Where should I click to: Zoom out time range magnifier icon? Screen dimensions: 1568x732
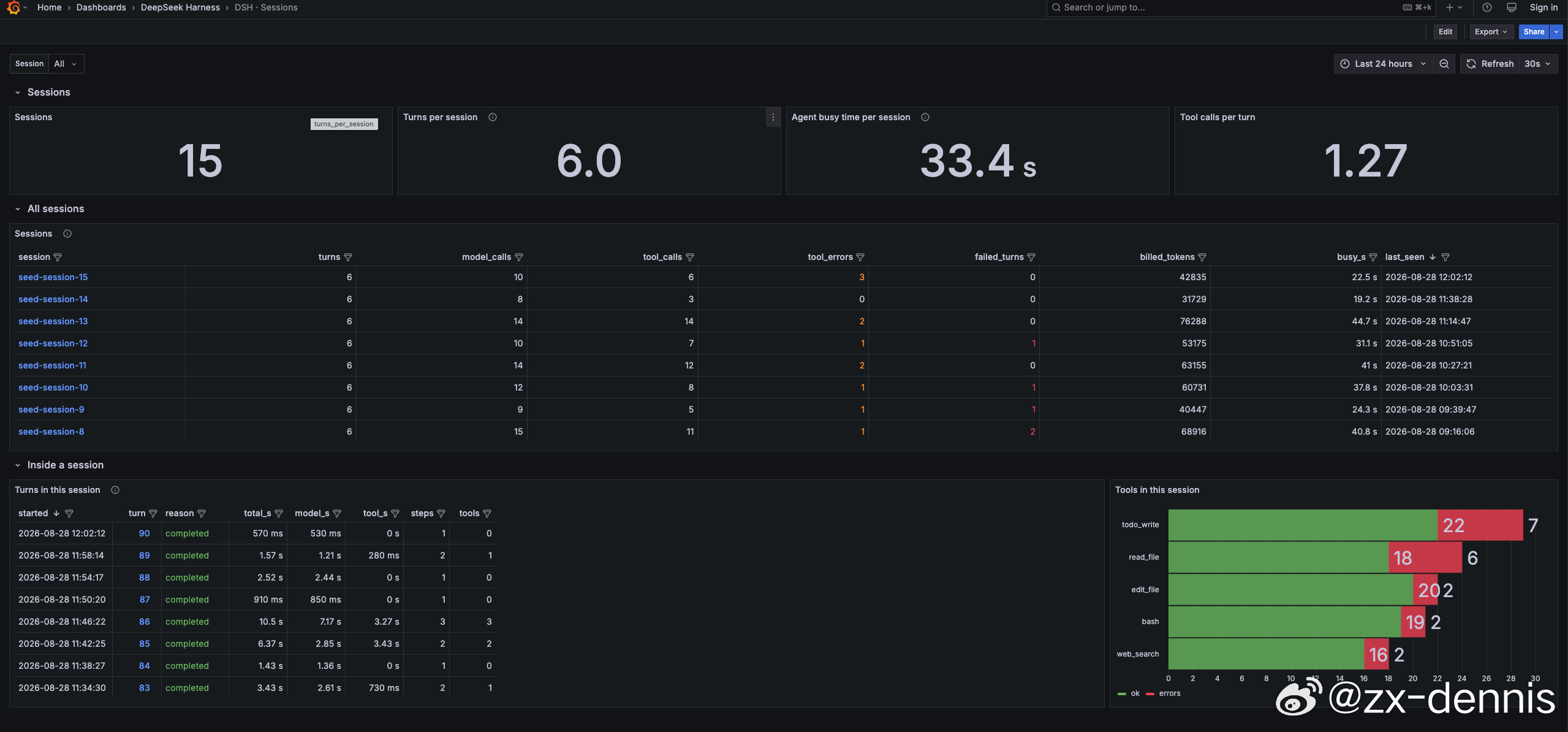[1444, 64]
